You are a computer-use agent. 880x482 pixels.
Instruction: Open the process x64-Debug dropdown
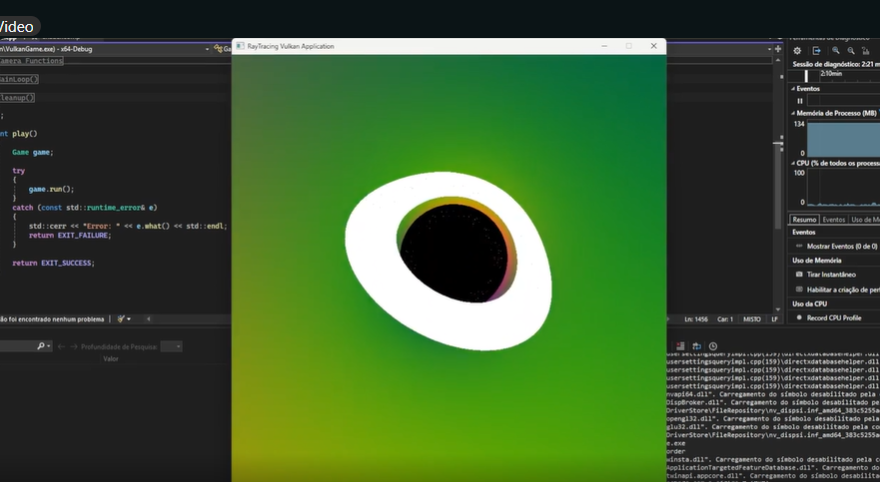point(207,49)
